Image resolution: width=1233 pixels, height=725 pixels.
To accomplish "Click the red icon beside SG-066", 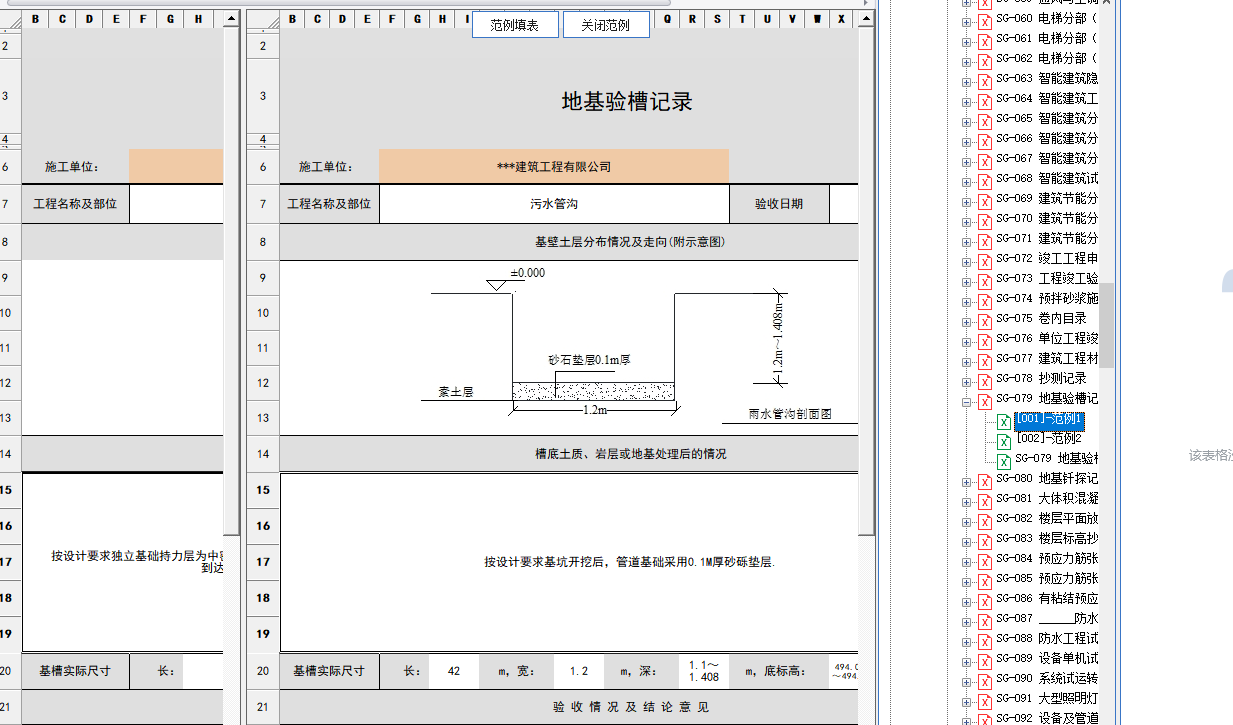I will pyautogui.click(x=984, y=141).
